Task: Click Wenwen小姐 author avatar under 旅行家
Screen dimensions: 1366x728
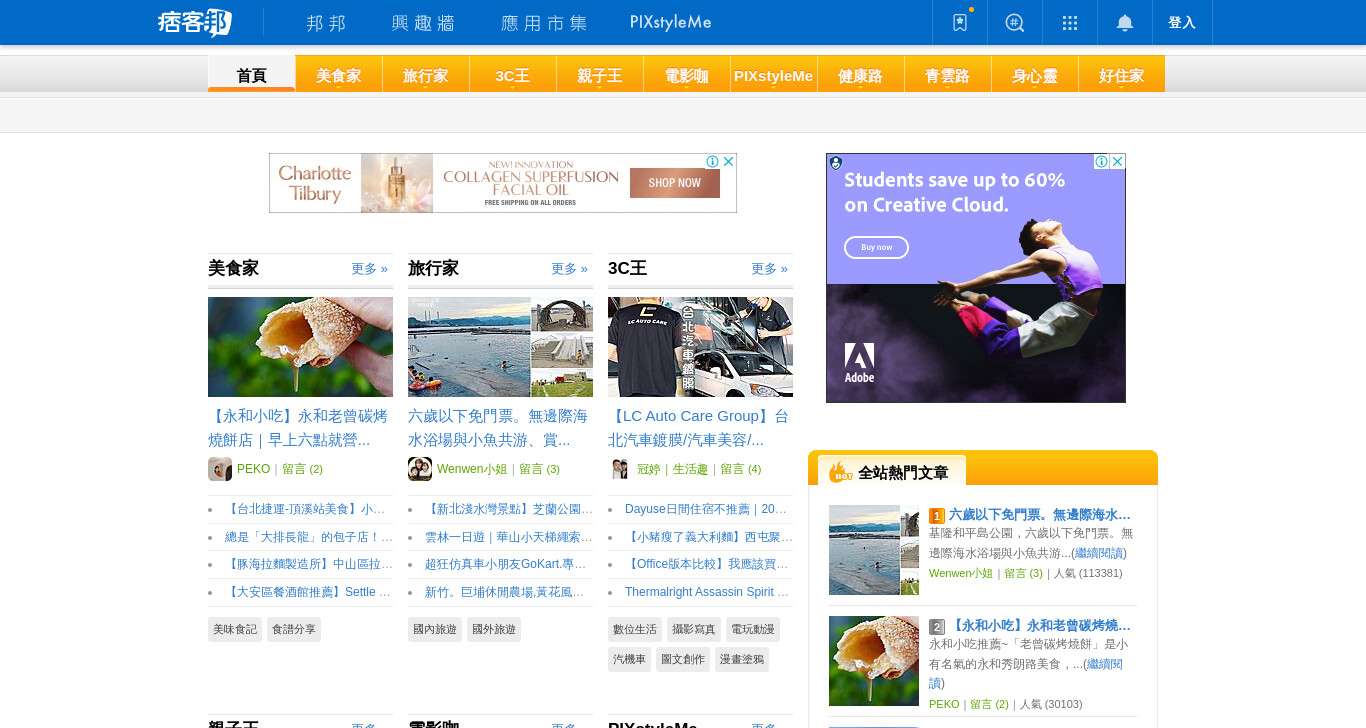Action: (420, 469)
